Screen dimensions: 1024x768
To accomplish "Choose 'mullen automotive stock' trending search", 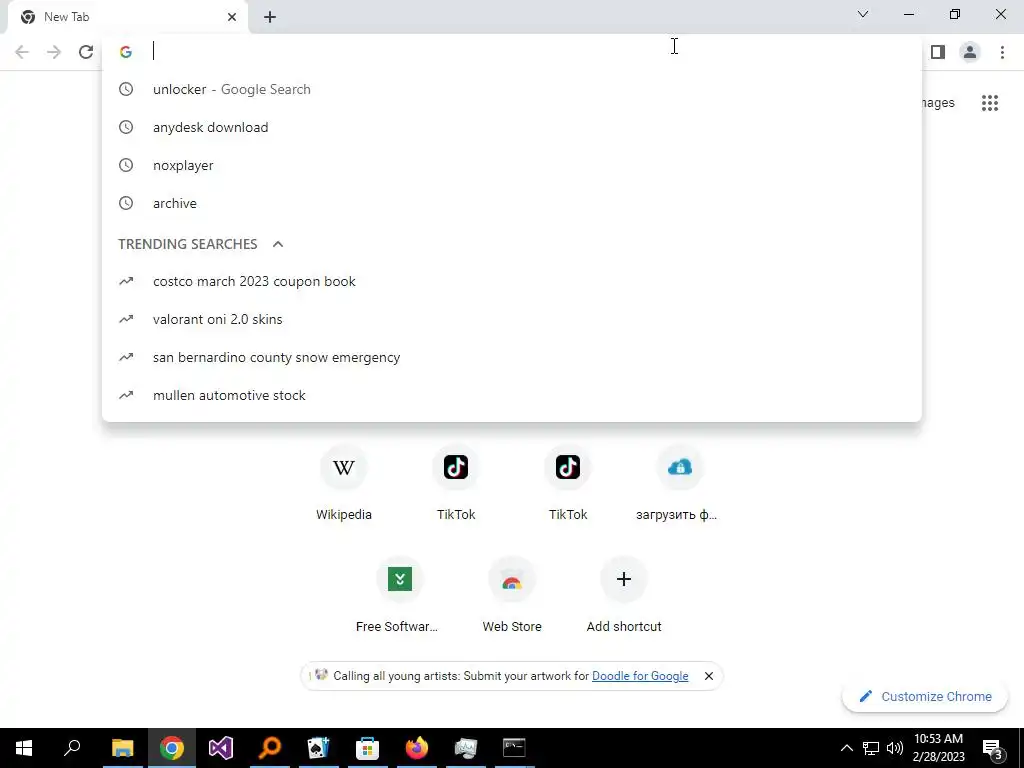I will point(512,395).
